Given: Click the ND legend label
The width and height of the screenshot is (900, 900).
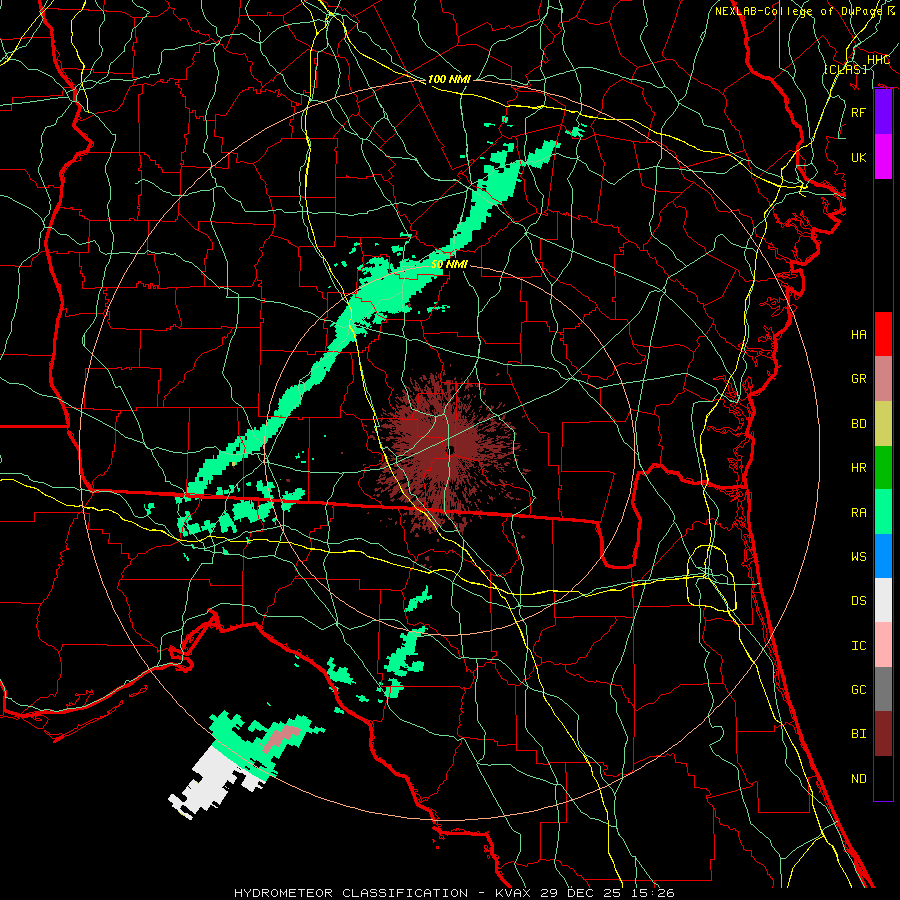Looking at the screenshot, I should click(858, 778).
